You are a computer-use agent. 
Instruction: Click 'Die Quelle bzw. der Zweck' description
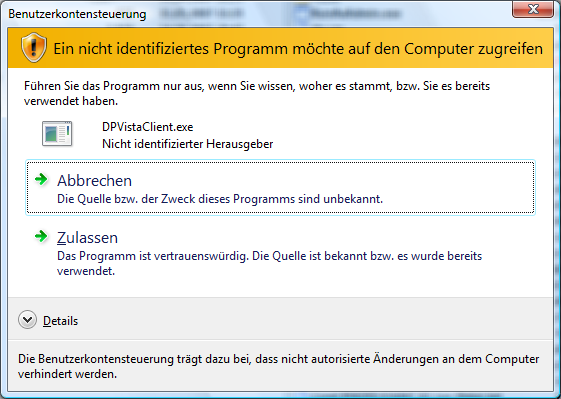click(220, 199)
